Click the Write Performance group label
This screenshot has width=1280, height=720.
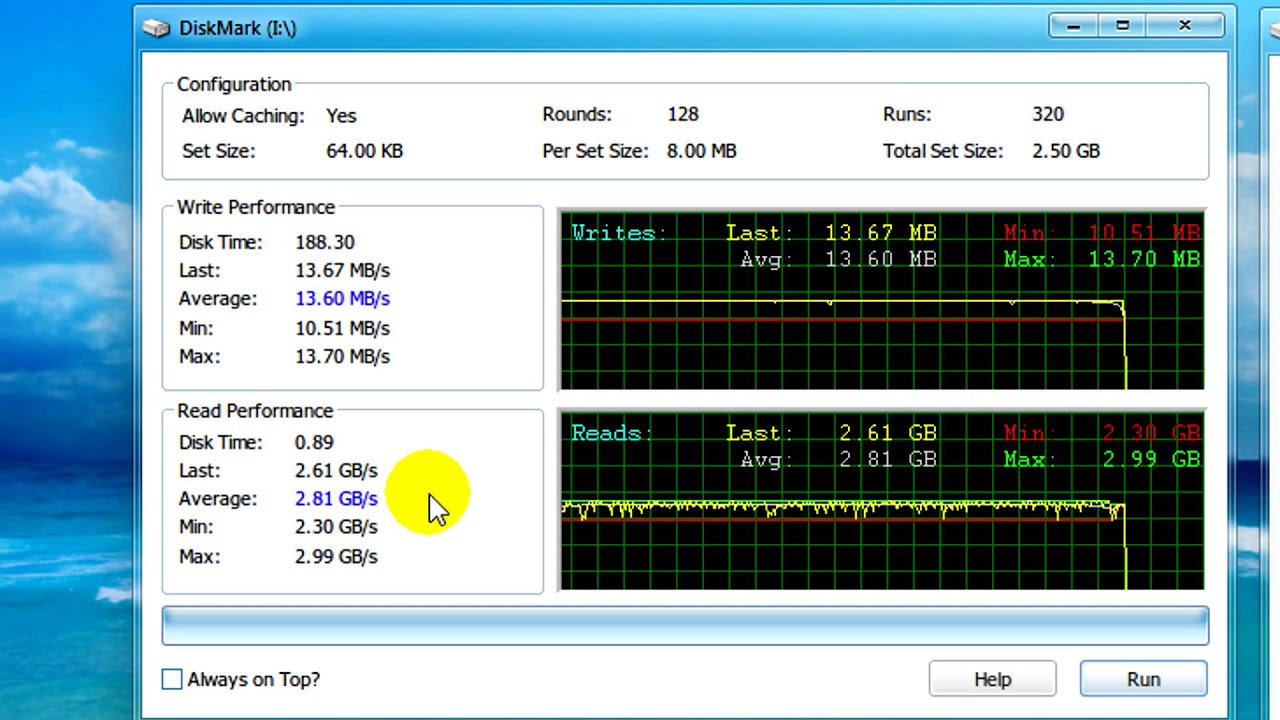pos(256,207)
